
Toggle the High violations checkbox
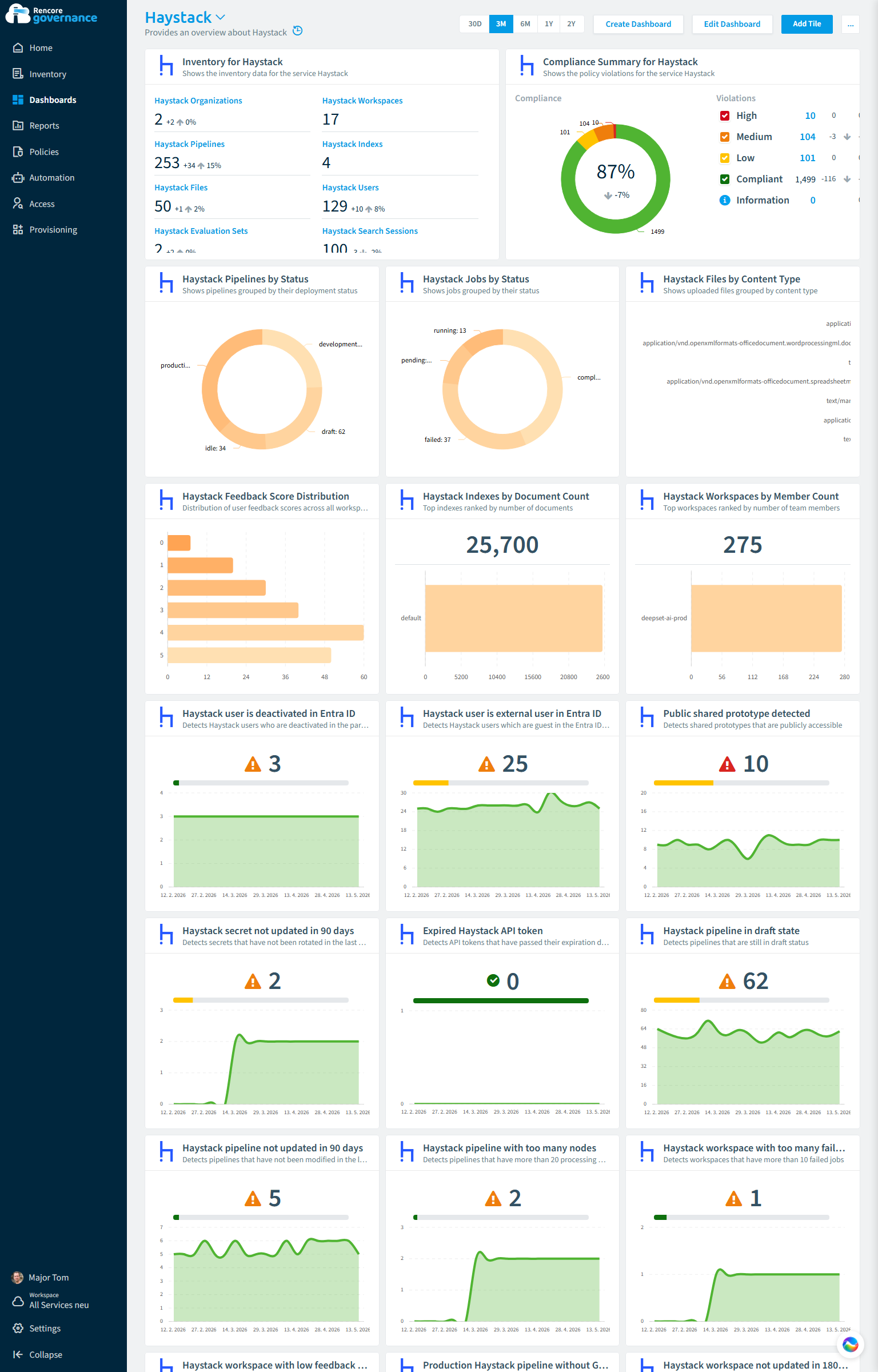(724, 115)
